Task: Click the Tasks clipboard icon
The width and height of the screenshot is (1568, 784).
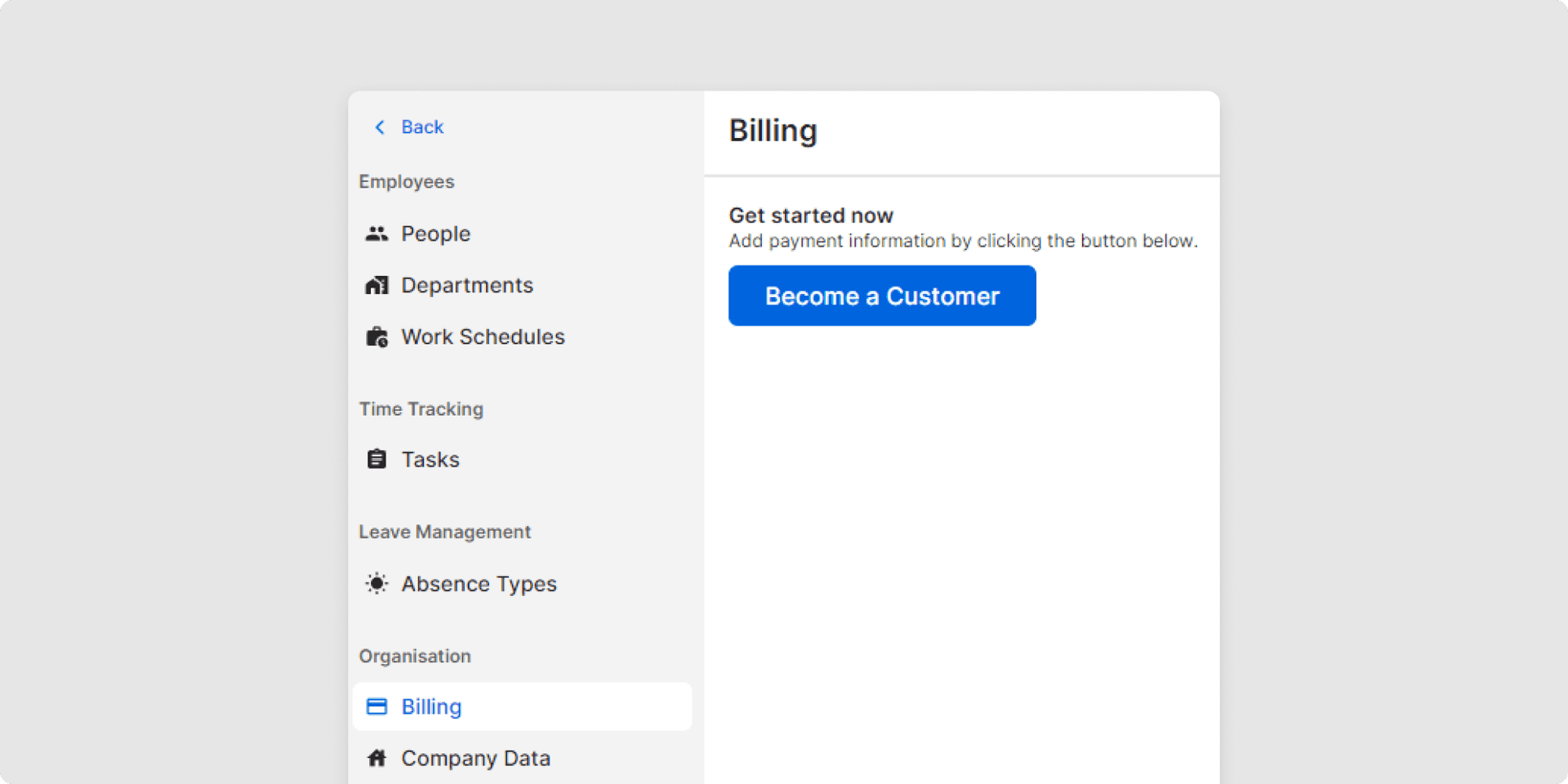Action: tap(376, 460)
